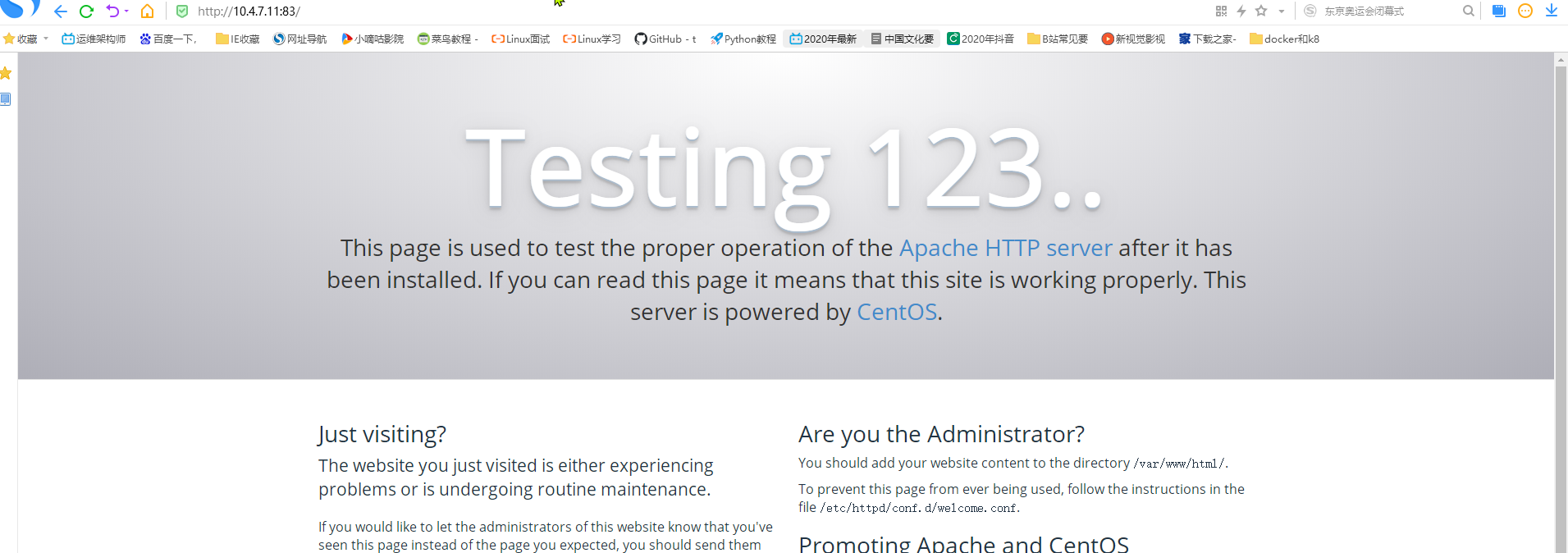Open the 运维架构师 bookmark
Viewport: 1568px width, 553px height.
point(94,39)
